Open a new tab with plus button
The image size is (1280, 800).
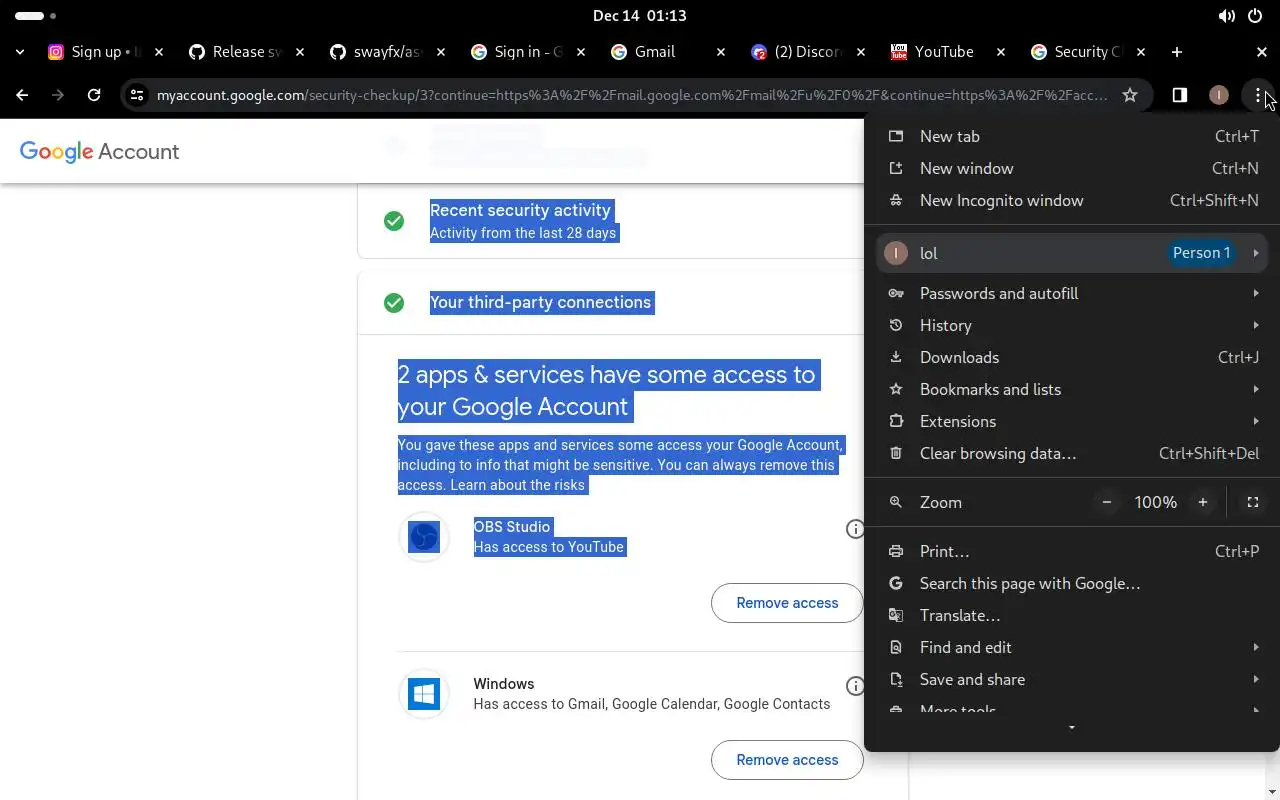[x=1177, y=52]
